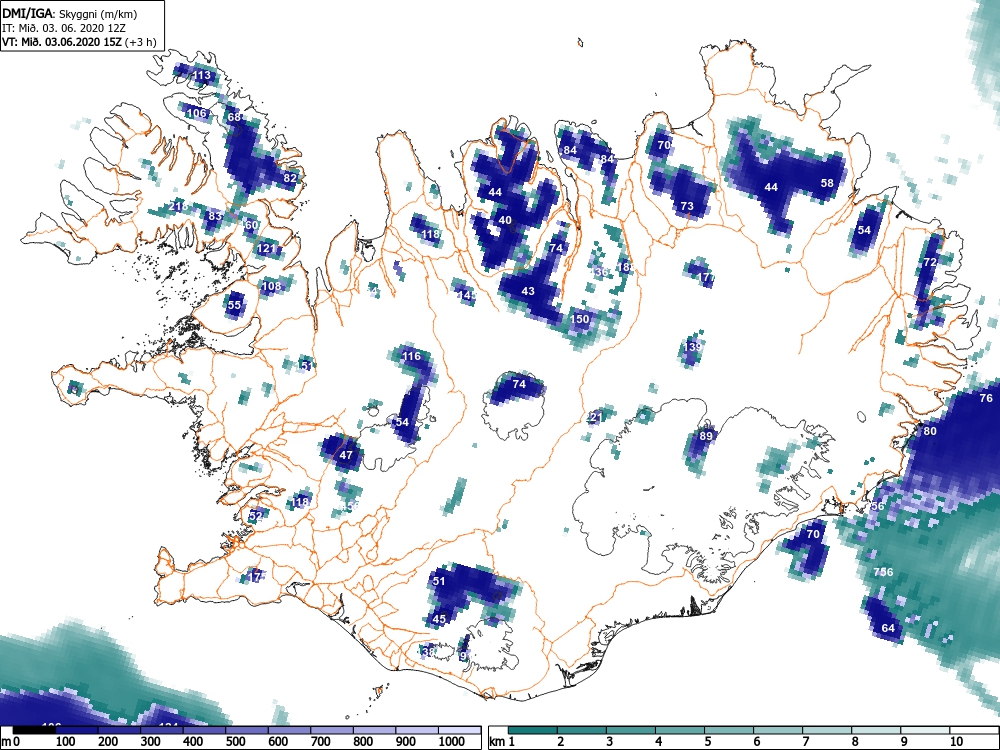
Task: Click the '83' visibility value on the map
Action: click(x=215, y=216)
